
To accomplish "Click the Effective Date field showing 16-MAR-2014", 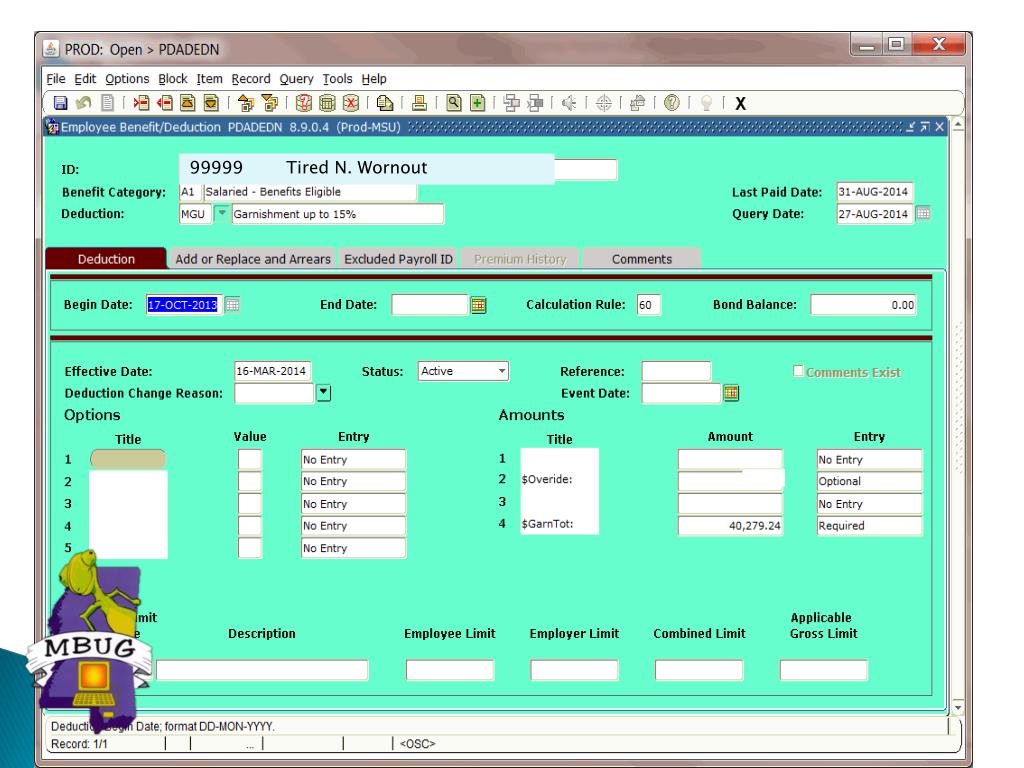I will (272, 371).
